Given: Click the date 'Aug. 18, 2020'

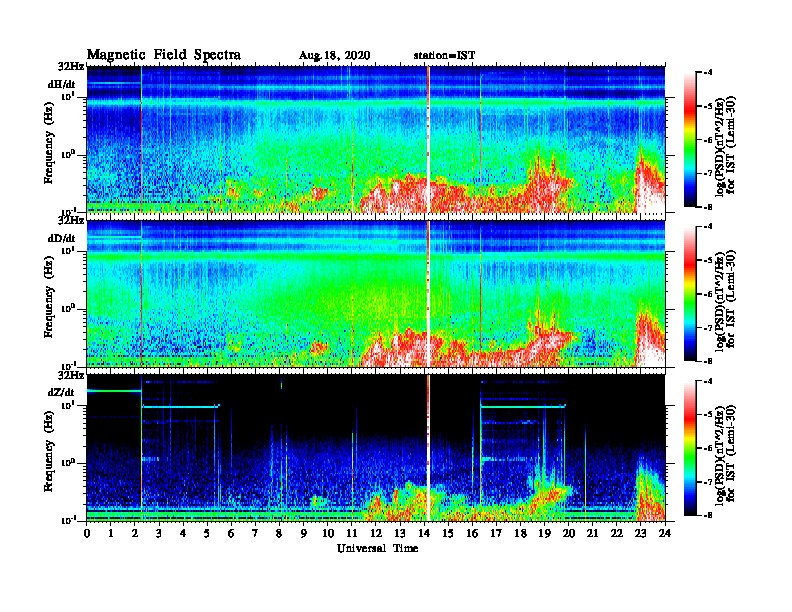Looking at the screenshot, I should (x=334, y=56).
